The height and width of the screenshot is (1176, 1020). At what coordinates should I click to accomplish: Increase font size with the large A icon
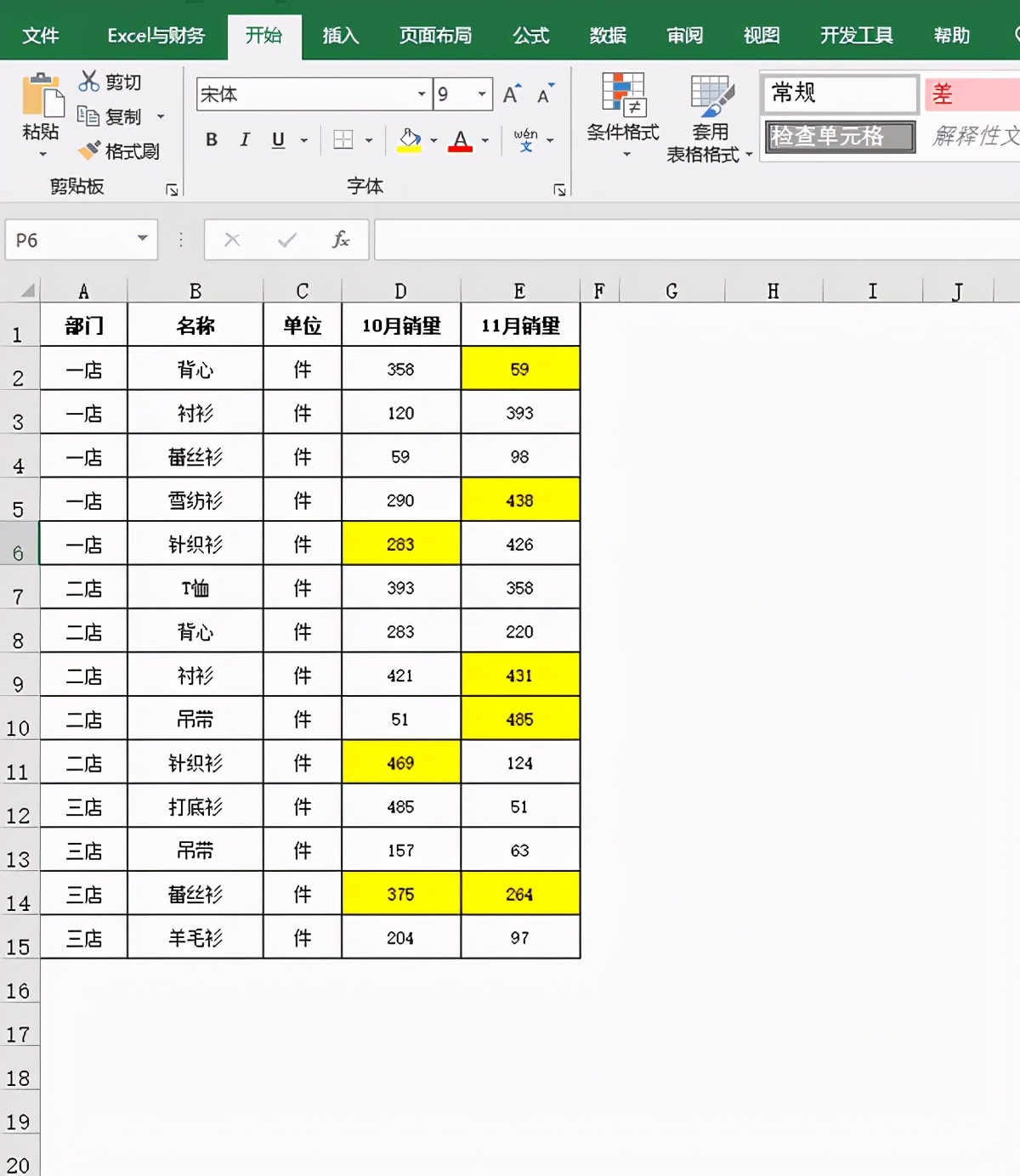(510, 93)
